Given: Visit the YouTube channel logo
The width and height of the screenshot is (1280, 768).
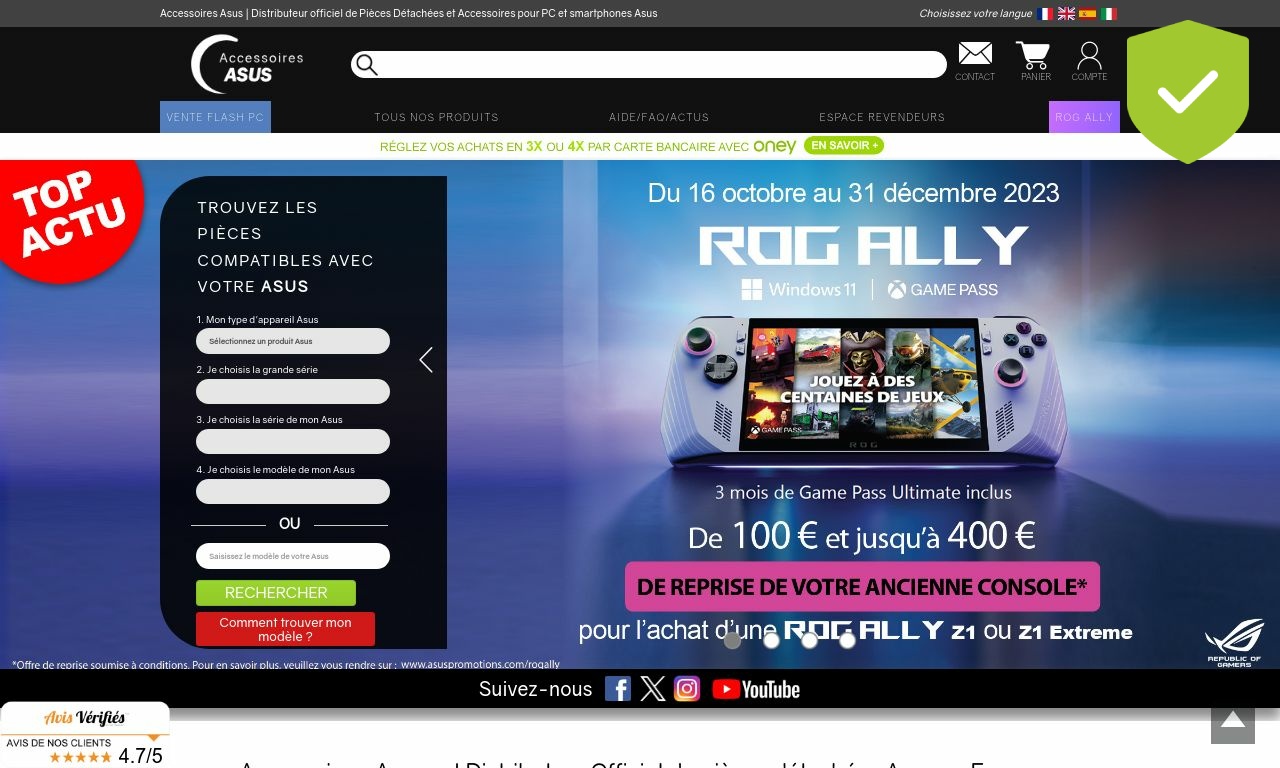Looking at the screenshot, I should [x=756, y=689].
